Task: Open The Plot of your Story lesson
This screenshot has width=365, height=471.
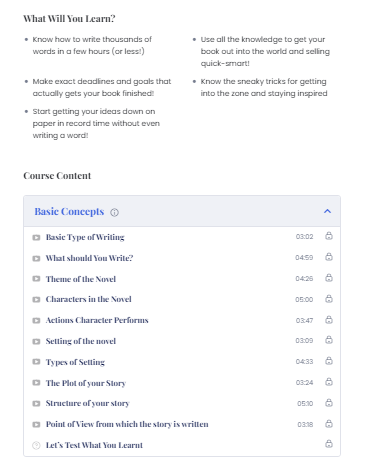Action: click(86, 383)
